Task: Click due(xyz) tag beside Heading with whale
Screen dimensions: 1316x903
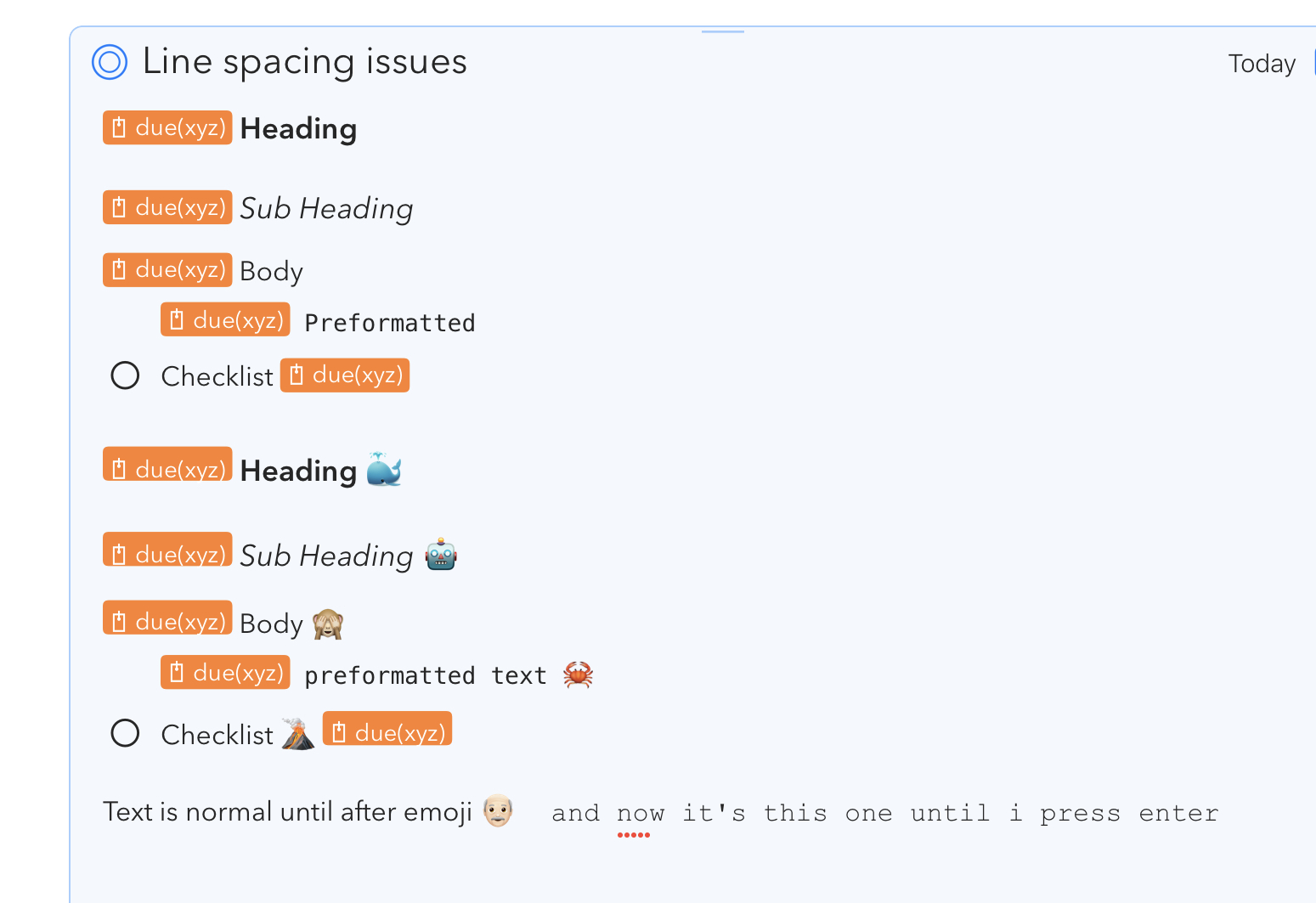Action: pyautogui.click(x=167, y=464)
